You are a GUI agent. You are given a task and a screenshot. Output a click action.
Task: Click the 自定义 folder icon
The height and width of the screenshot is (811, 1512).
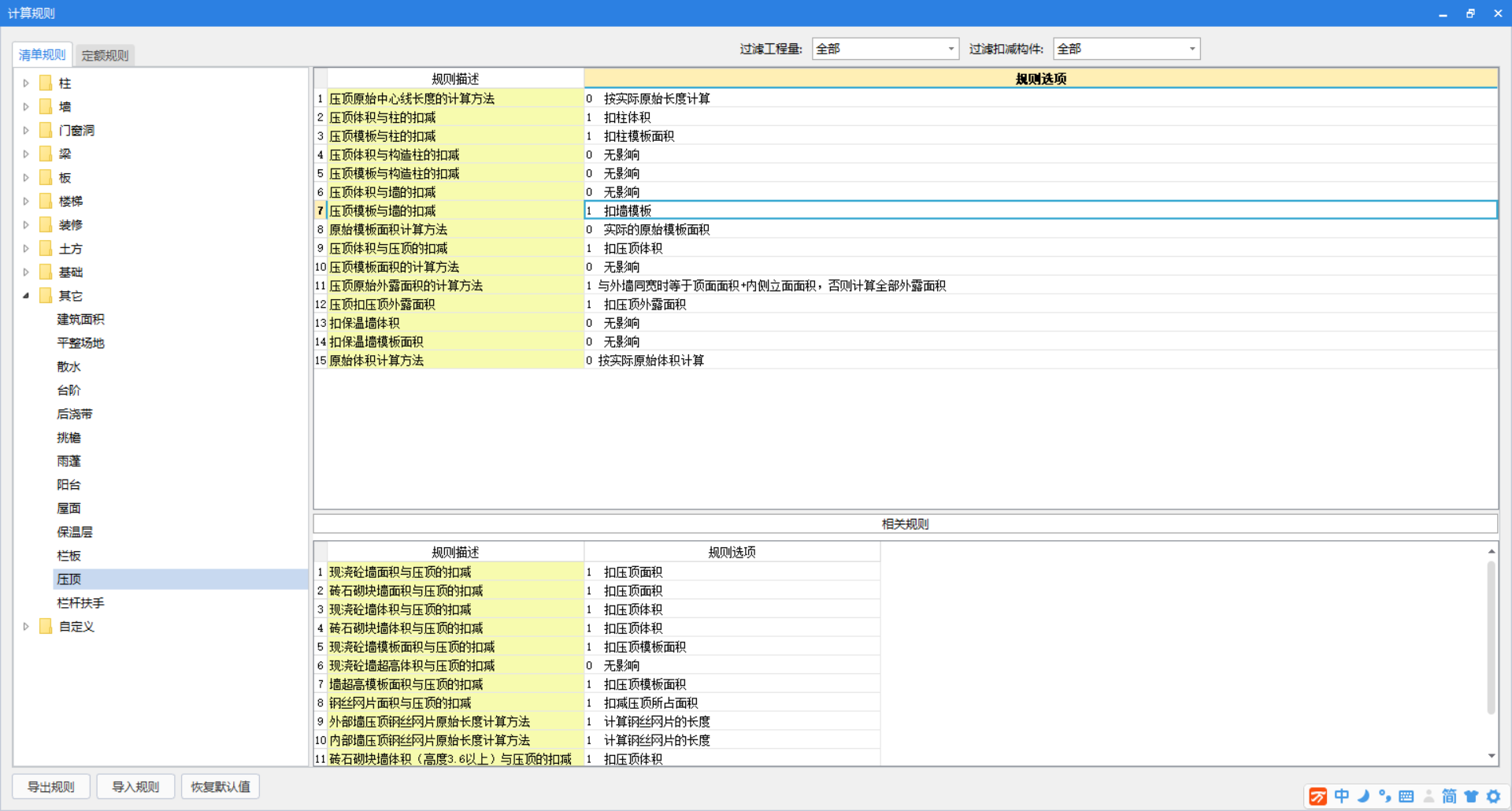pos(46,627)
